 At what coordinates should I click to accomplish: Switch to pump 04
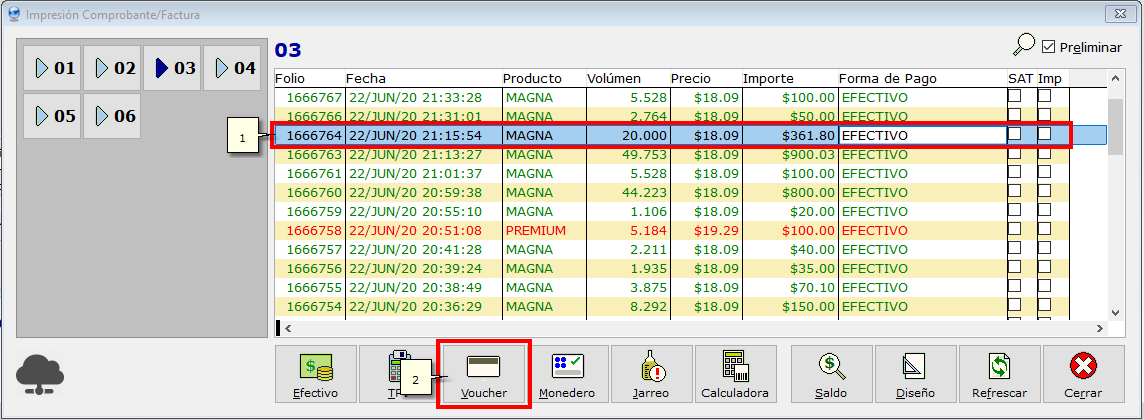[x=232, y=68]
